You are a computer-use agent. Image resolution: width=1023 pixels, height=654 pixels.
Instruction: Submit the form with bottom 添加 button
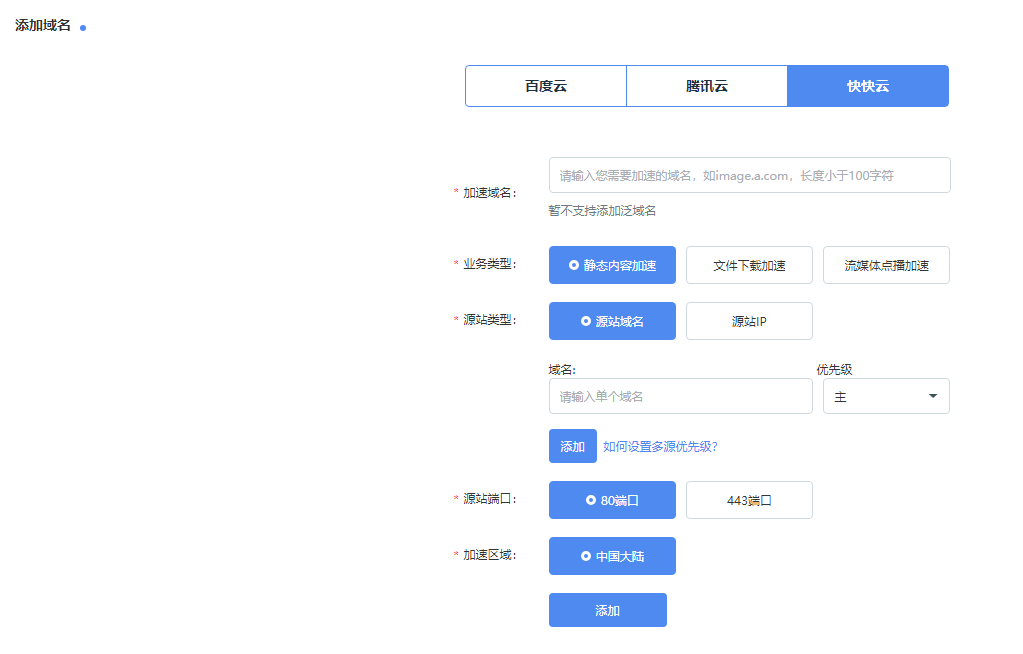click(x=607, y=610)
